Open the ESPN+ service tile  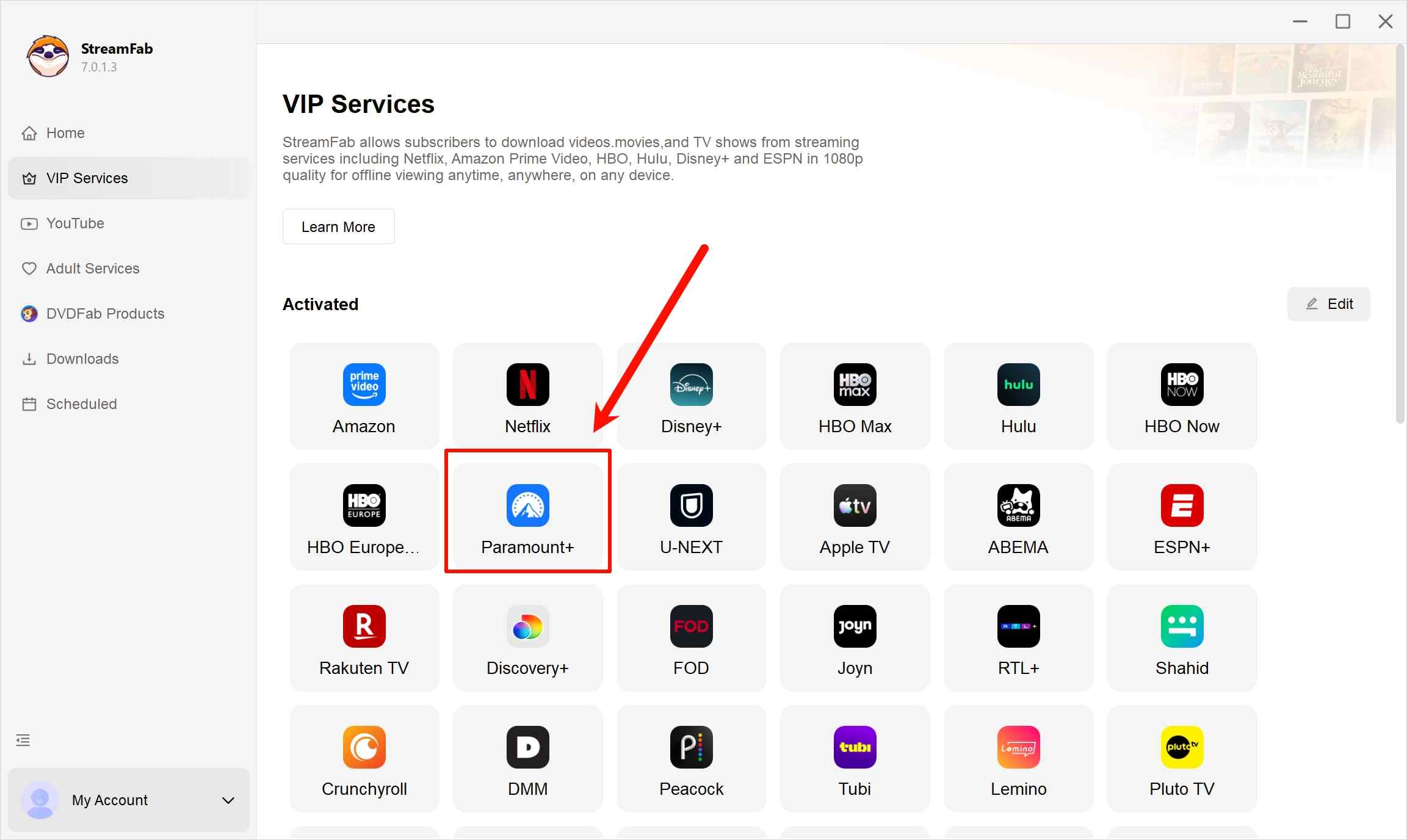pos(1182,506)
